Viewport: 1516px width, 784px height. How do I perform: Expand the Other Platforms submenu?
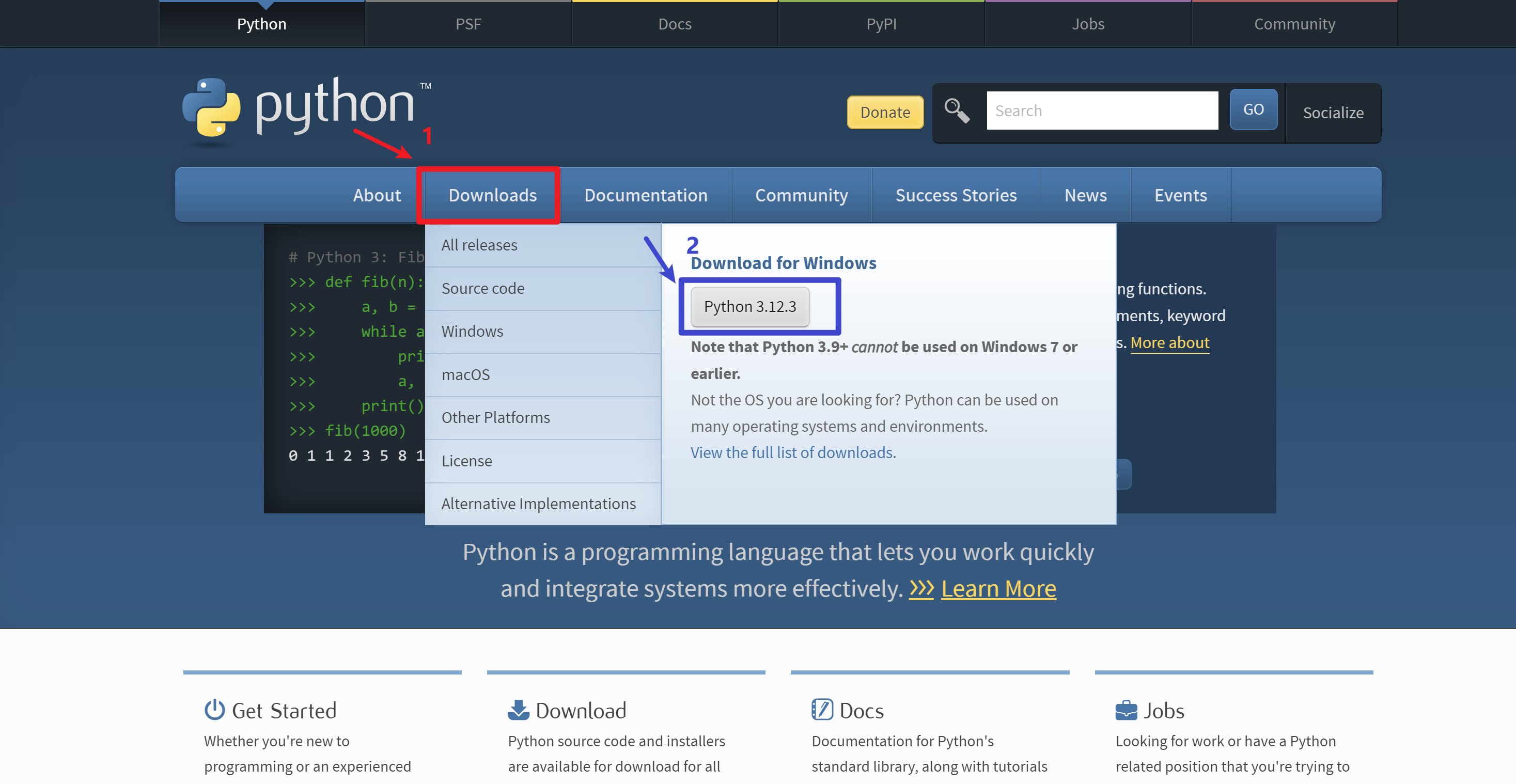coord(495,417)
